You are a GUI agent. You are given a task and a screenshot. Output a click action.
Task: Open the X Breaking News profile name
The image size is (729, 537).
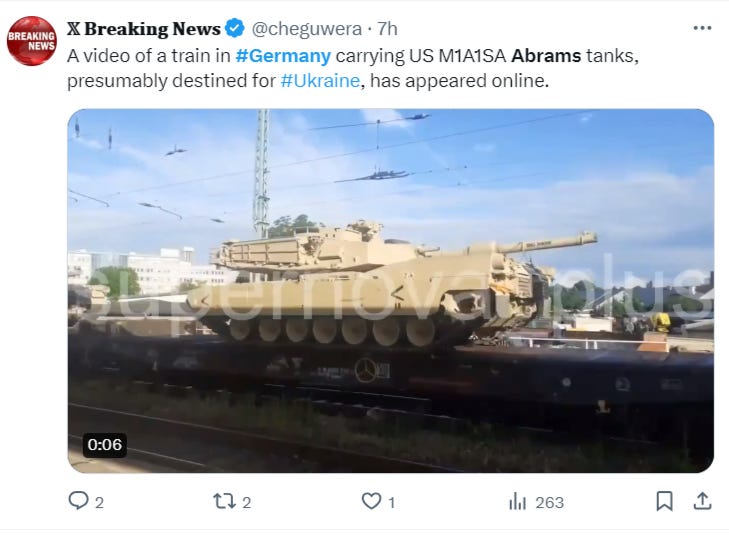coord(144,29)
